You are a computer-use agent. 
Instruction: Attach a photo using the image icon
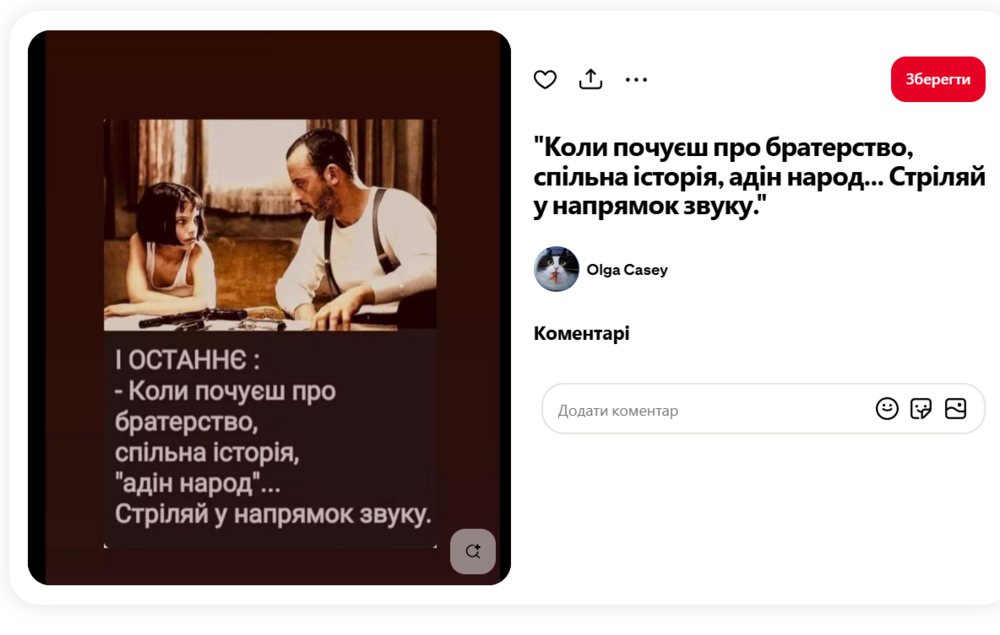tap(955, 409)
